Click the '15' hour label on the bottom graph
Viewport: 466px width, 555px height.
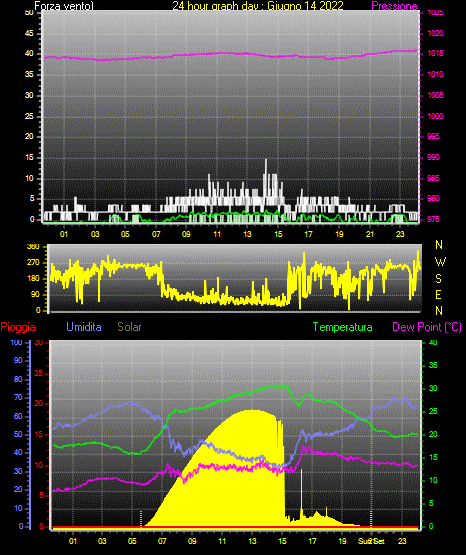(282, 541)
